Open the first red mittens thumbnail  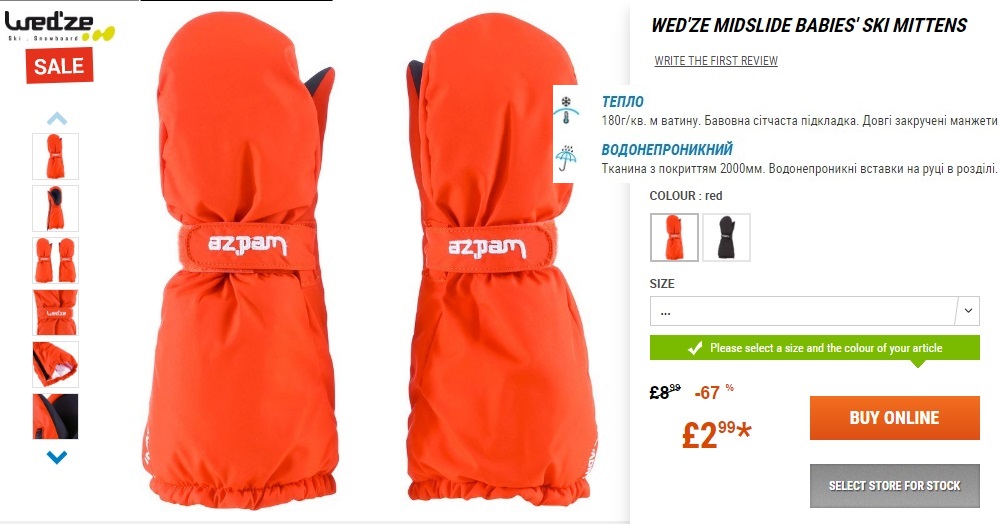55,156
